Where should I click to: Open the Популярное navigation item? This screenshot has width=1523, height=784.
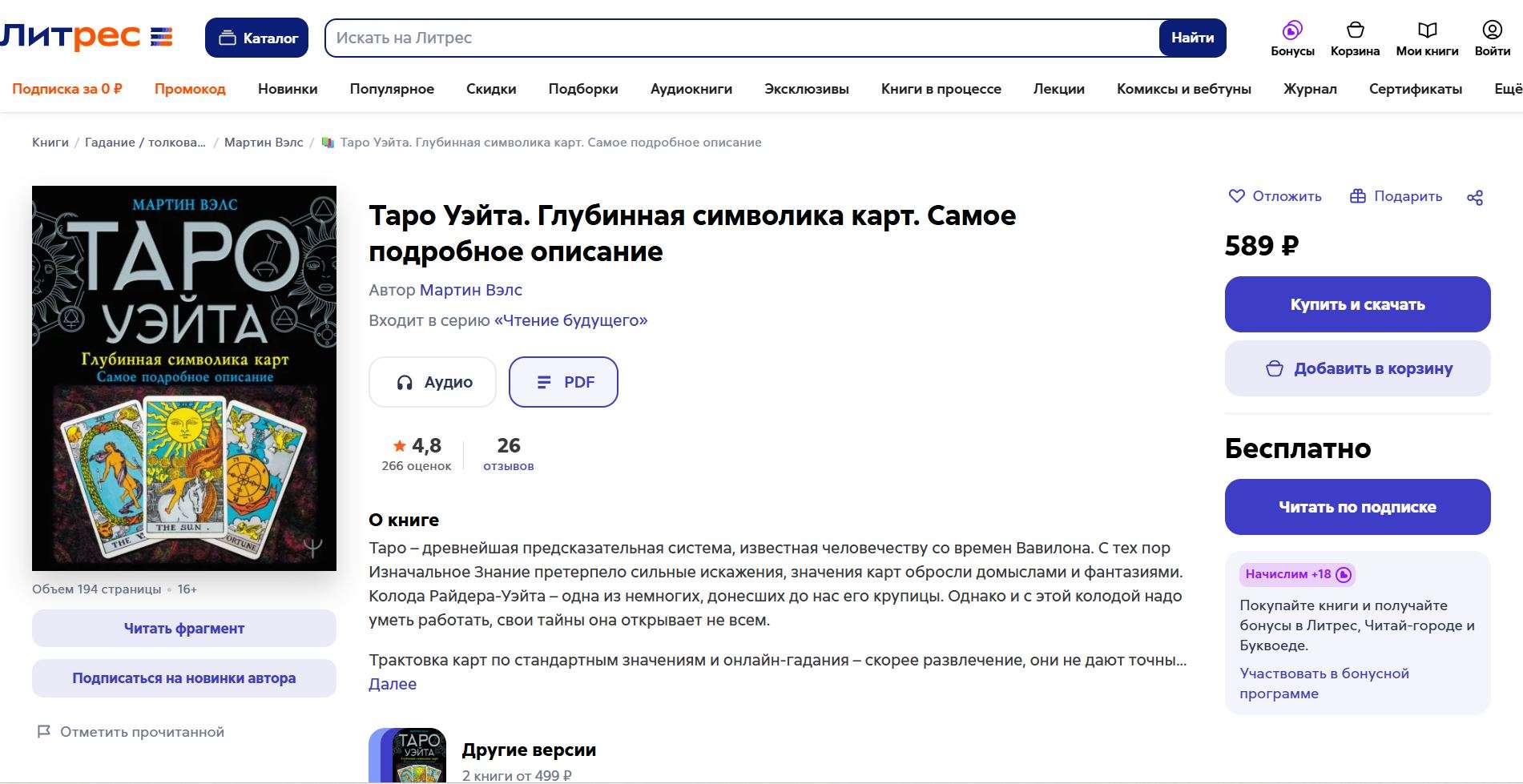point(392,89)
